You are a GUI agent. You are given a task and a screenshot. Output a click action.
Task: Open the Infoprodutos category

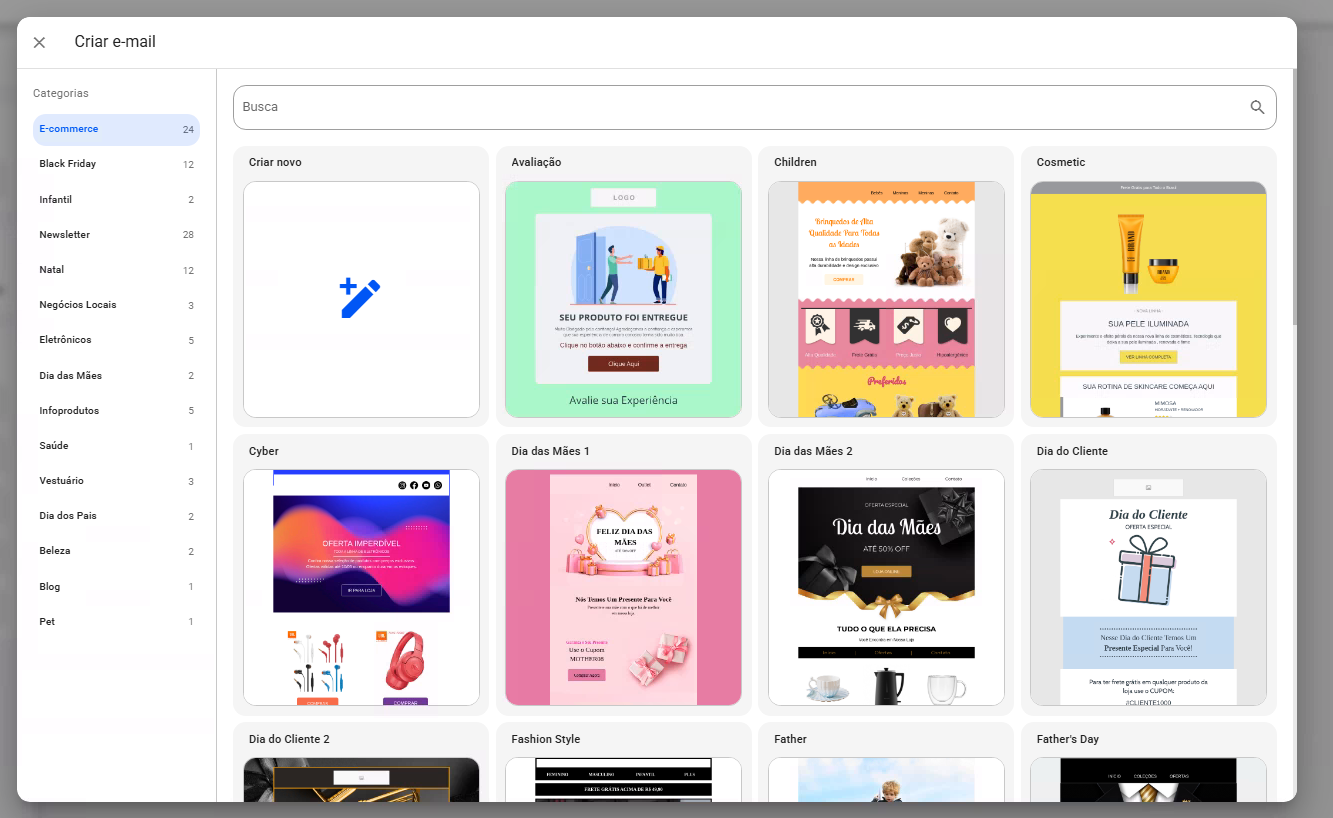[x=116, y=410]
